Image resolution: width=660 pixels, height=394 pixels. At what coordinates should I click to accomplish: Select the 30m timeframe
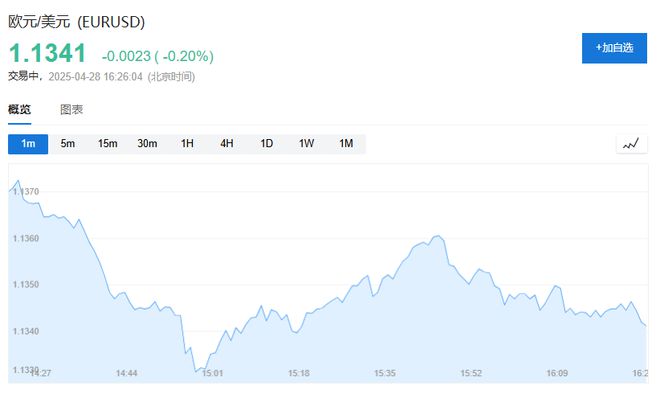[147, 144]
